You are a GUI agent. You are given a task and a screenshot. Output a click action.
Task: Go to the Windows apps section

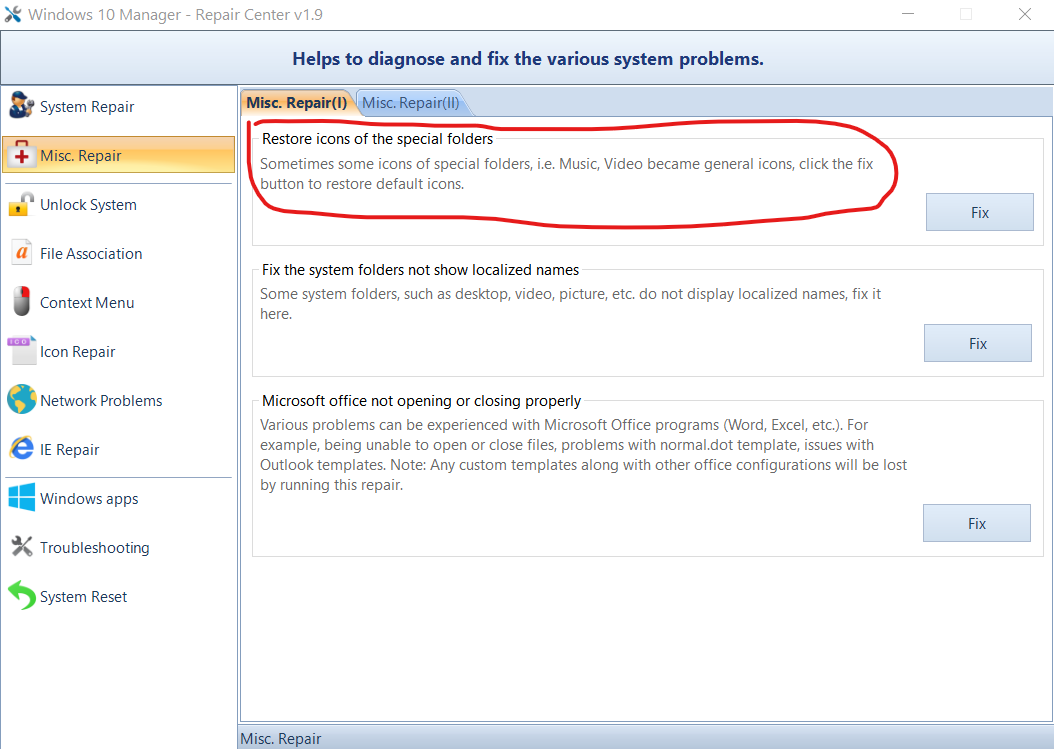point(118,498)
